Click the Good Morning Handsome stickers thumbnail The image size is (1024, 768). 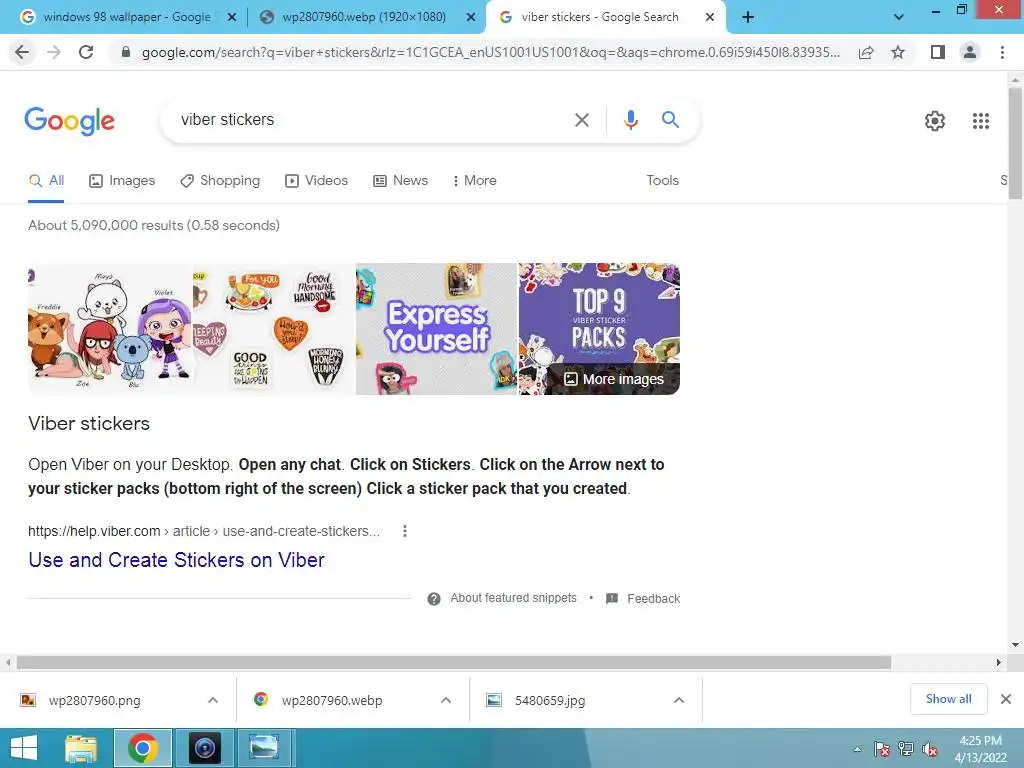[274, 328]
